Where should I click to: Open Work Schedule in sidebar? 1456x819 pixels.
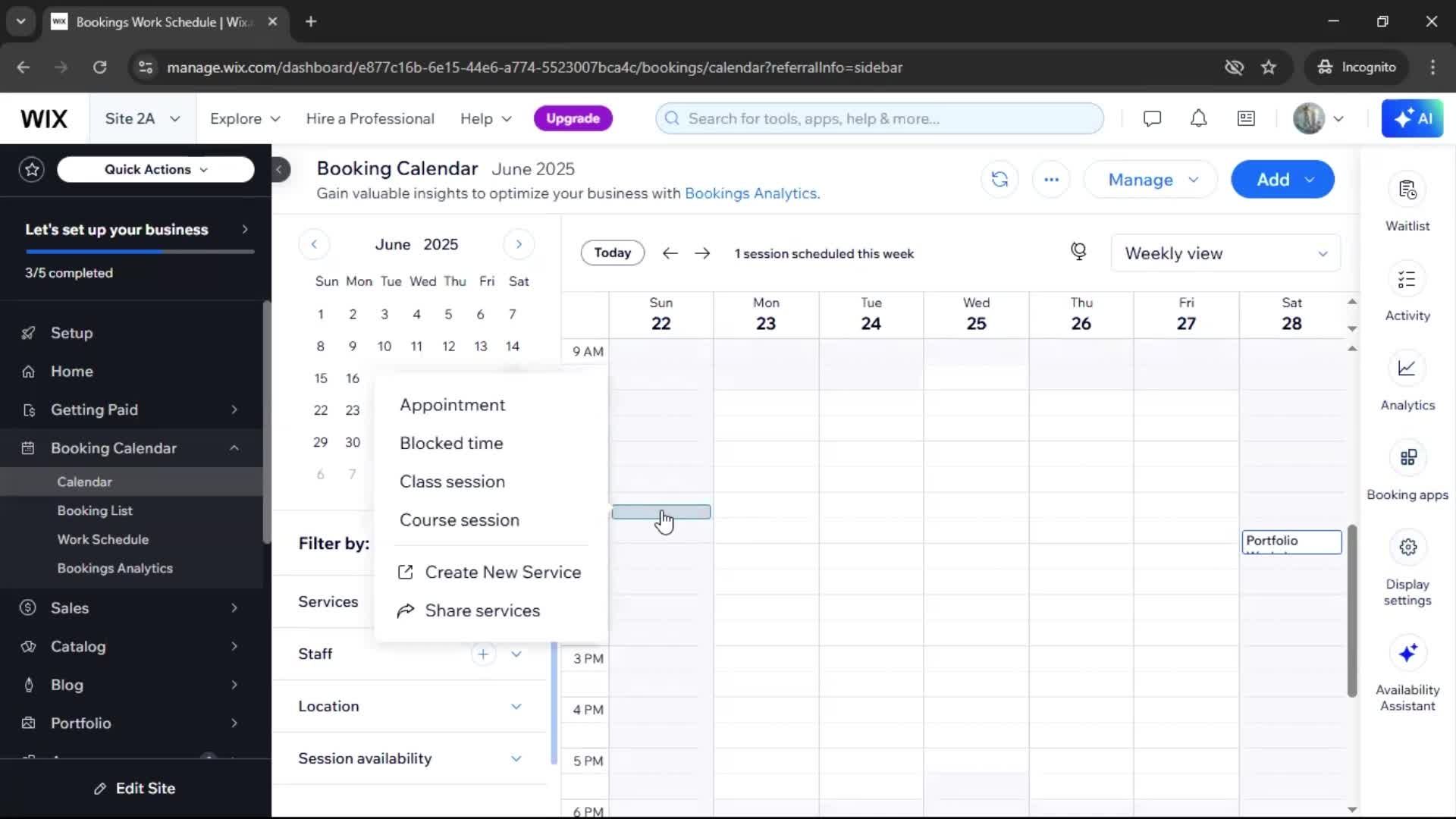click(102, 539)
